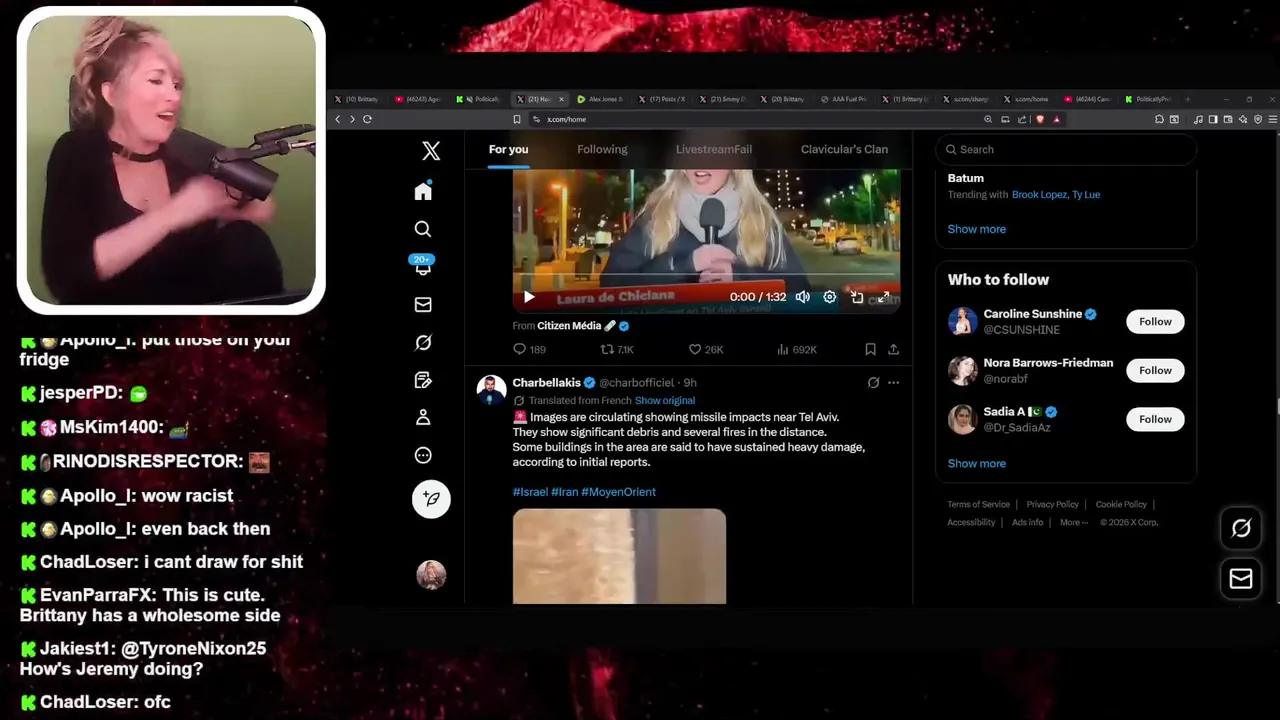Screen dimensions: 1280x720
Task: Show more Who to follow suggestions
Action: pyautogui.click(x=977, y=463)
